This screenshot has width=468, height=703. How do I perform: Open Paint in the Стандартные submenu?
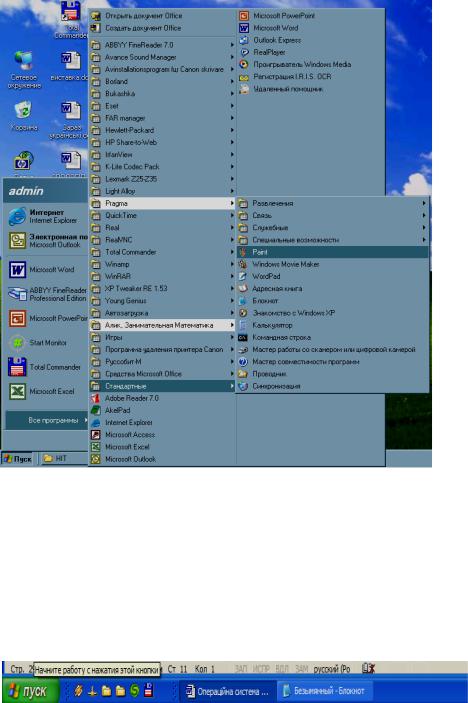332,252
